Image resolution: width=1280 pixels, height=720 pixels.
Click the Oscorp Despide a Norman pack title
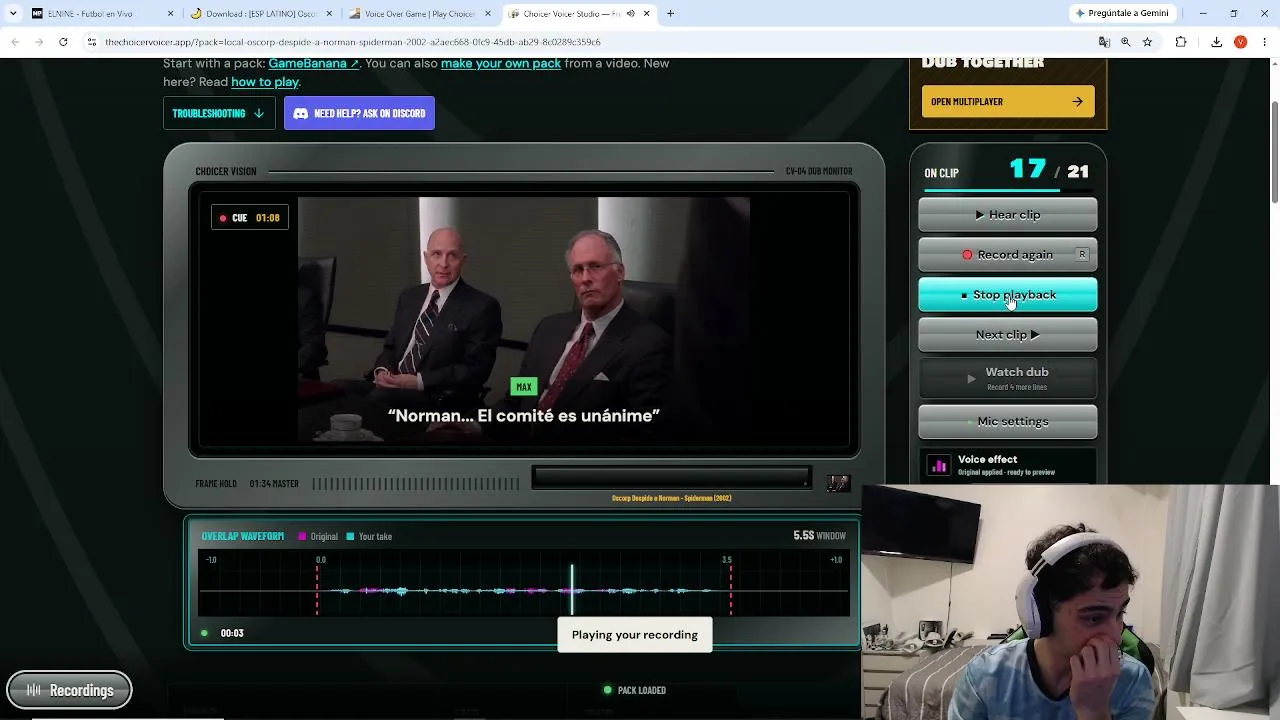pos(672,498)
